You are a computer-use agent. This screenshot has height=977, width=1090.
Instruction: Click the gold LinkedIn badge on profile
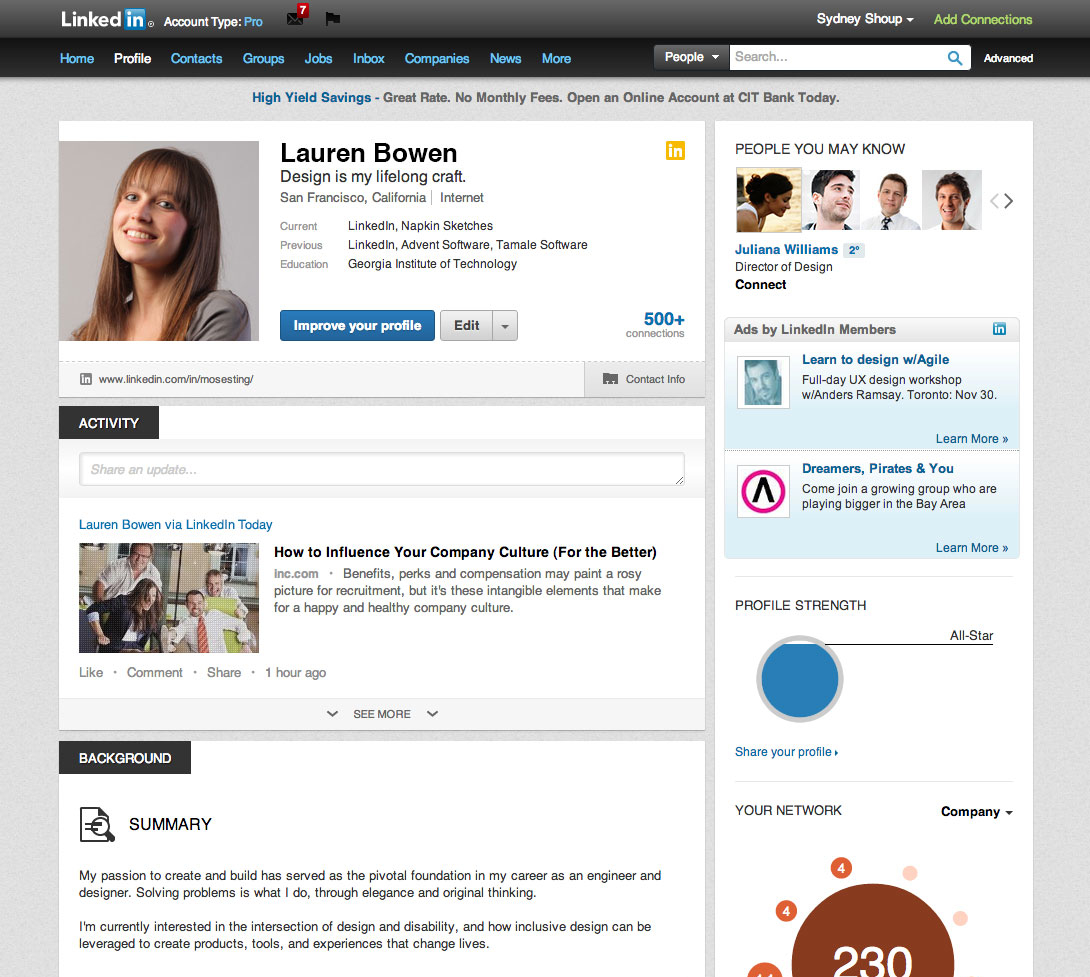[675, 150]
